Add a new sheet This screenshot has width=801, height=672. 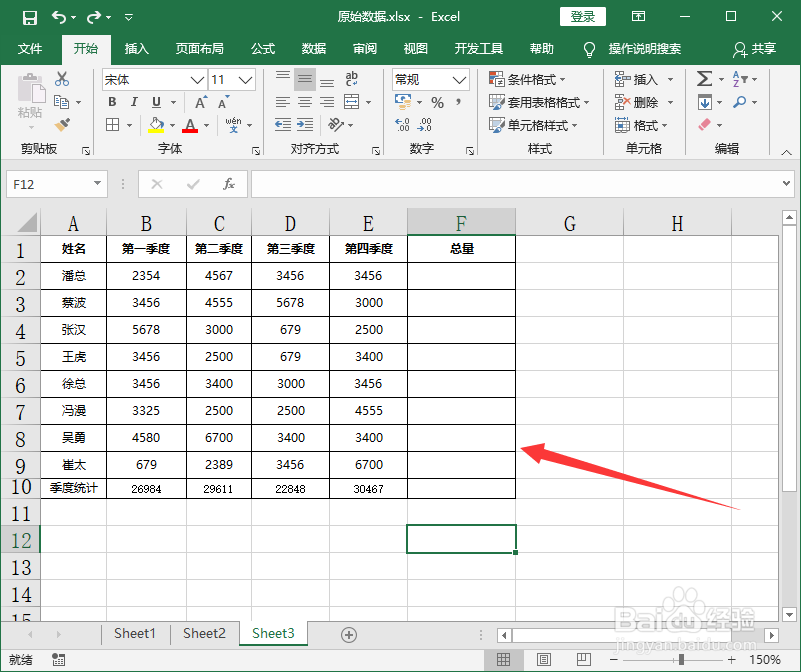349,635
